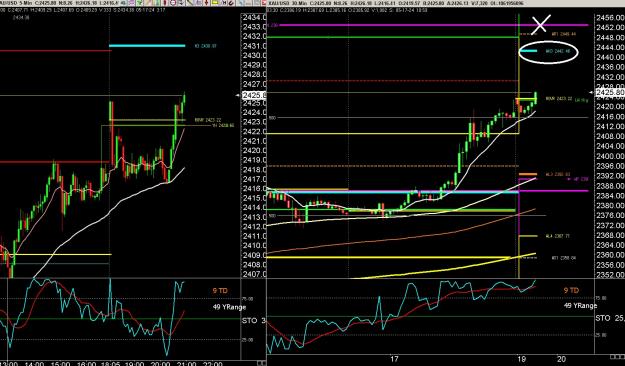Viewport: 625px width, 366px height.
Task: Click the 22:00 time axis label
Action: [x=212, y=364]
